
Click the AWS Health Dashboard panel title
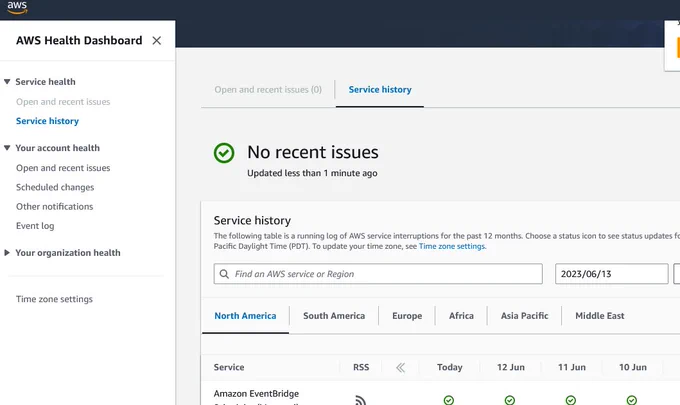(79, 40)
